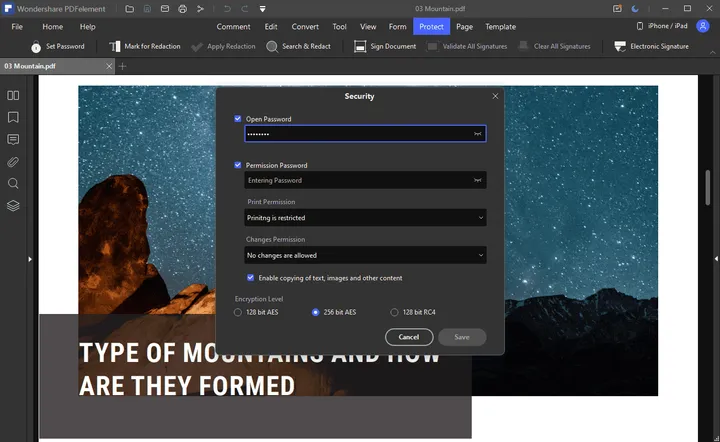Disable copying of text, images and content
Image resolution: width=720 pixels, height=442 pixels.
tap(251, 278)
